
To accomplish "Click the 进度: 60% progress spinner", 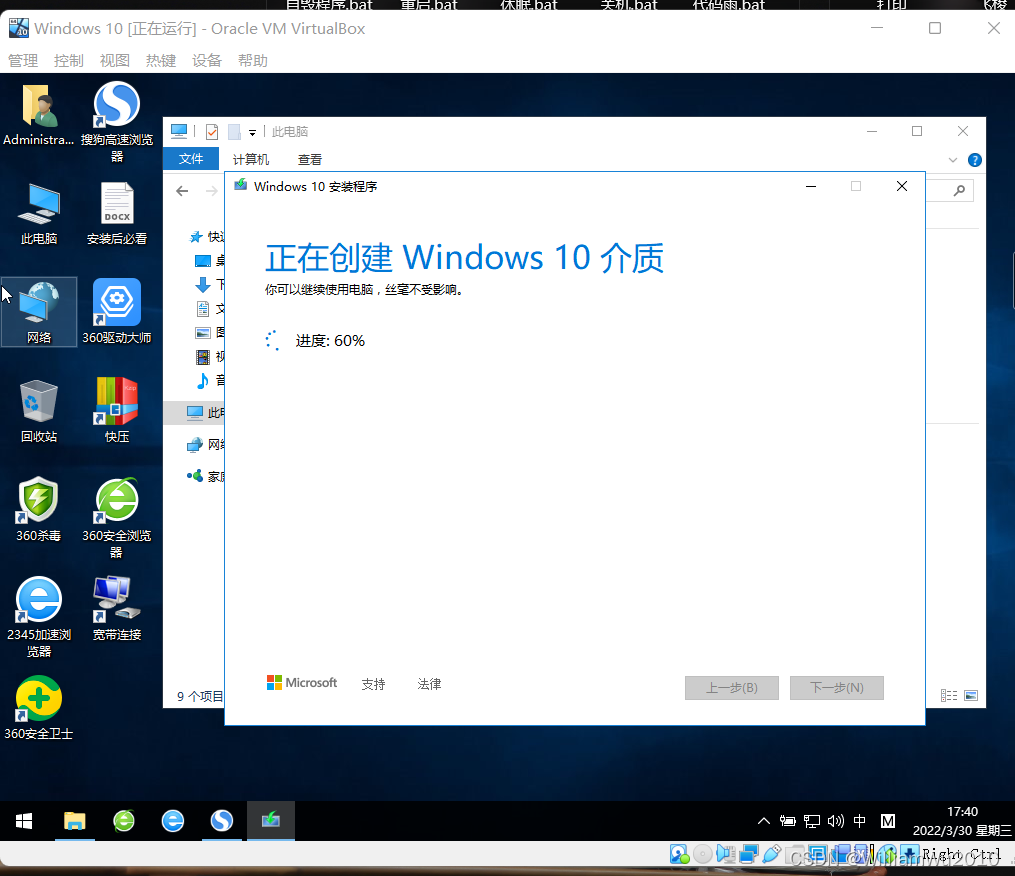I will (x=273, y=341).
